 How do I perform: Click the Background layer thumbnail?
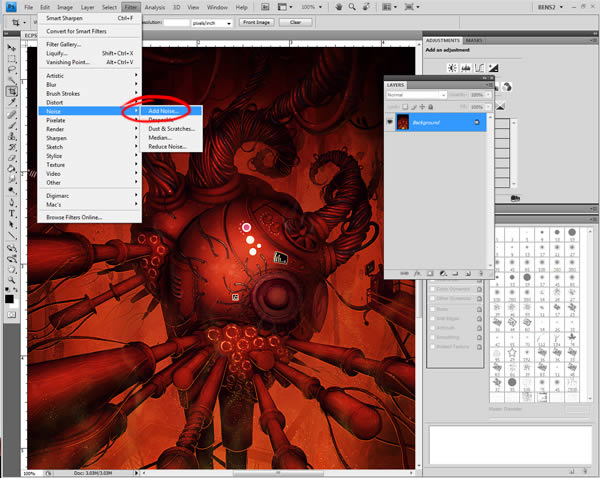click(x=403, y=122)
